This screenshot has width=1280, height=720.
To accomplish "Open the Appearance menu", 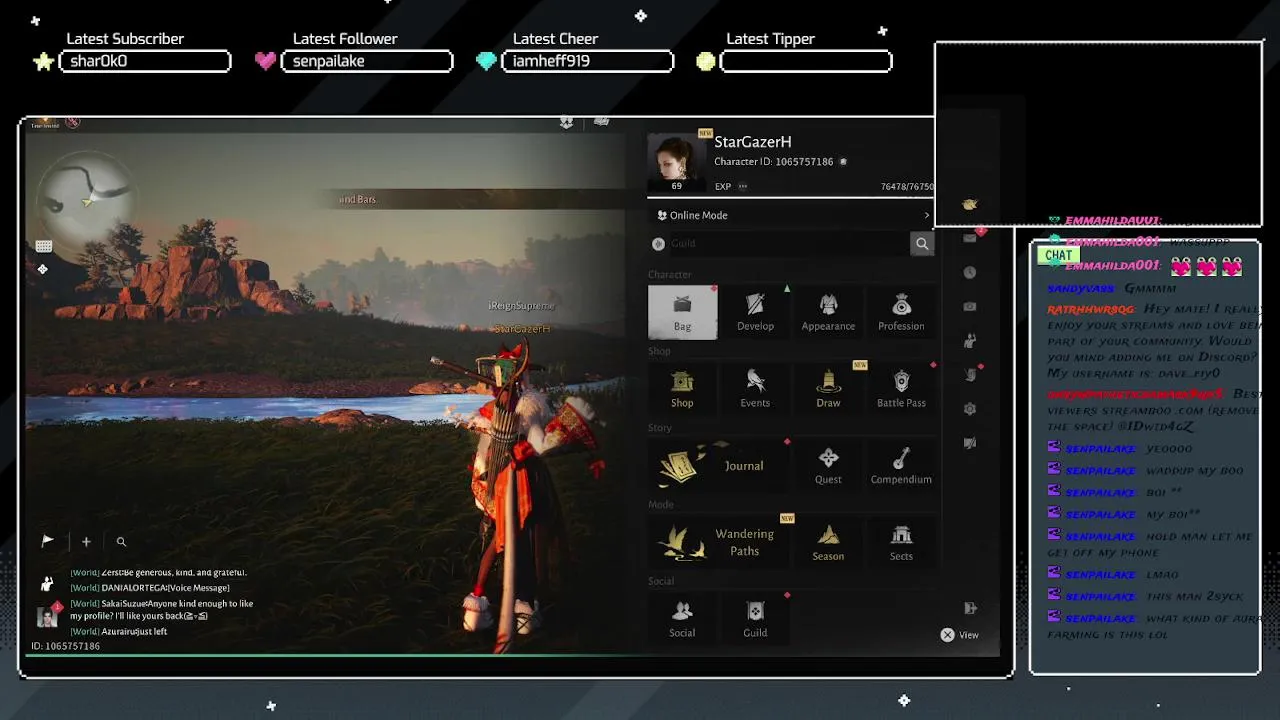I will [x=828, y=312].
